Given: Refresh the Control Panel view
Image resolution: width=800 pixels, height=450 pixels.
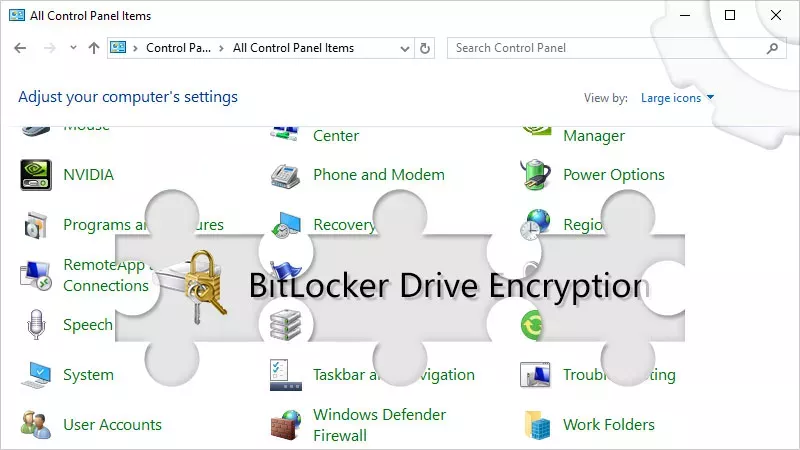Looking at the screenshot, I should coord(424,48).
